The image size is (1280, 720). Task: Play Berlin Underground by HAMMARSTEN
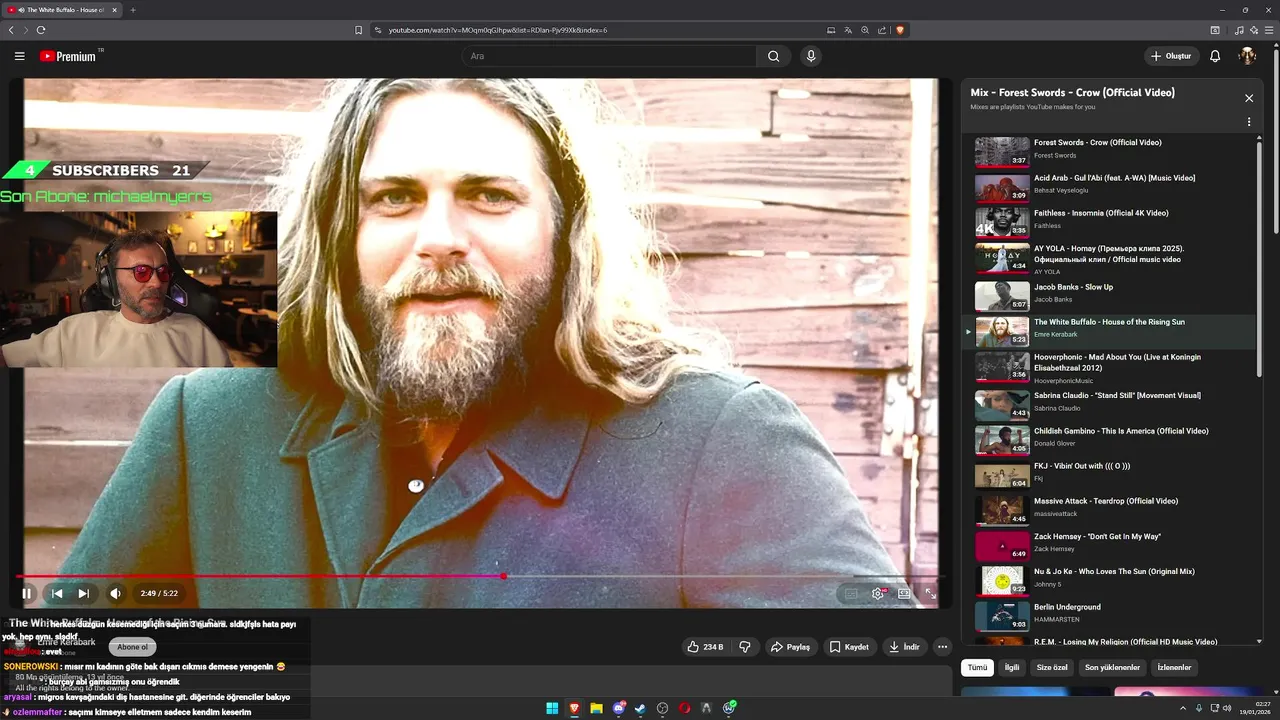(1110, 615)
